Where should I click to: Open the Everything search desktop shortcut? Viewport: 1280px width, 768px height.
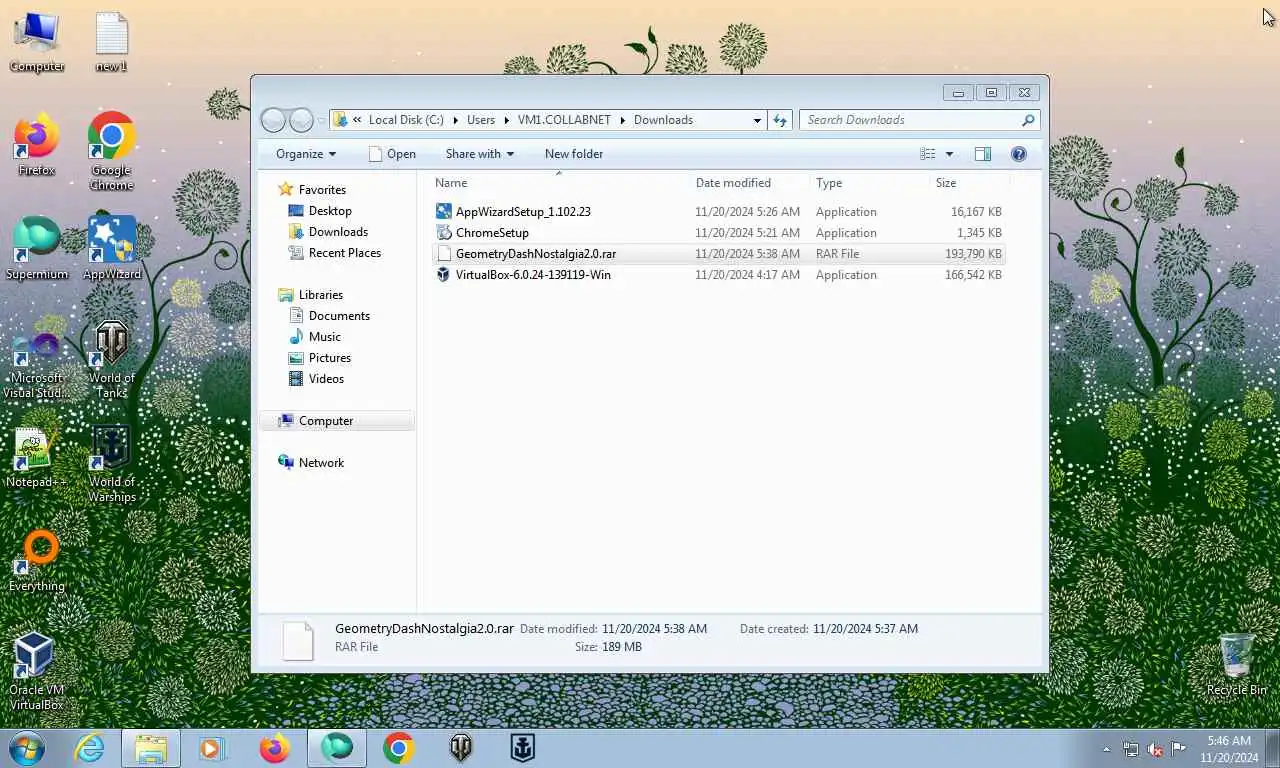coord(37,562)
